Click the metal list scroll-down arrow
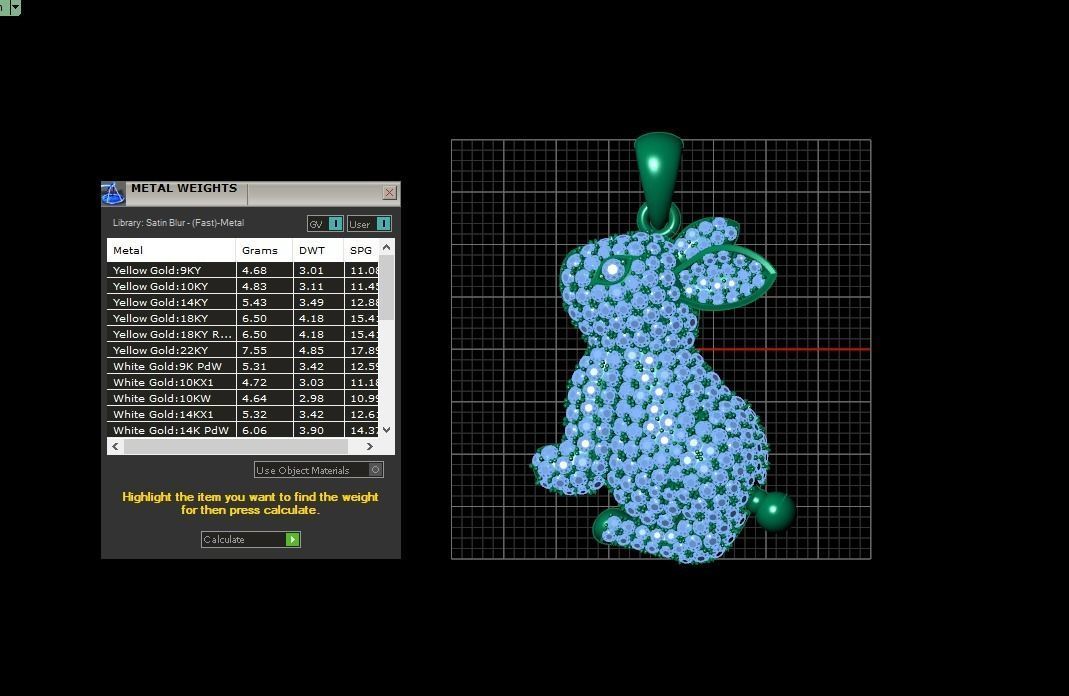 point(387,429)
